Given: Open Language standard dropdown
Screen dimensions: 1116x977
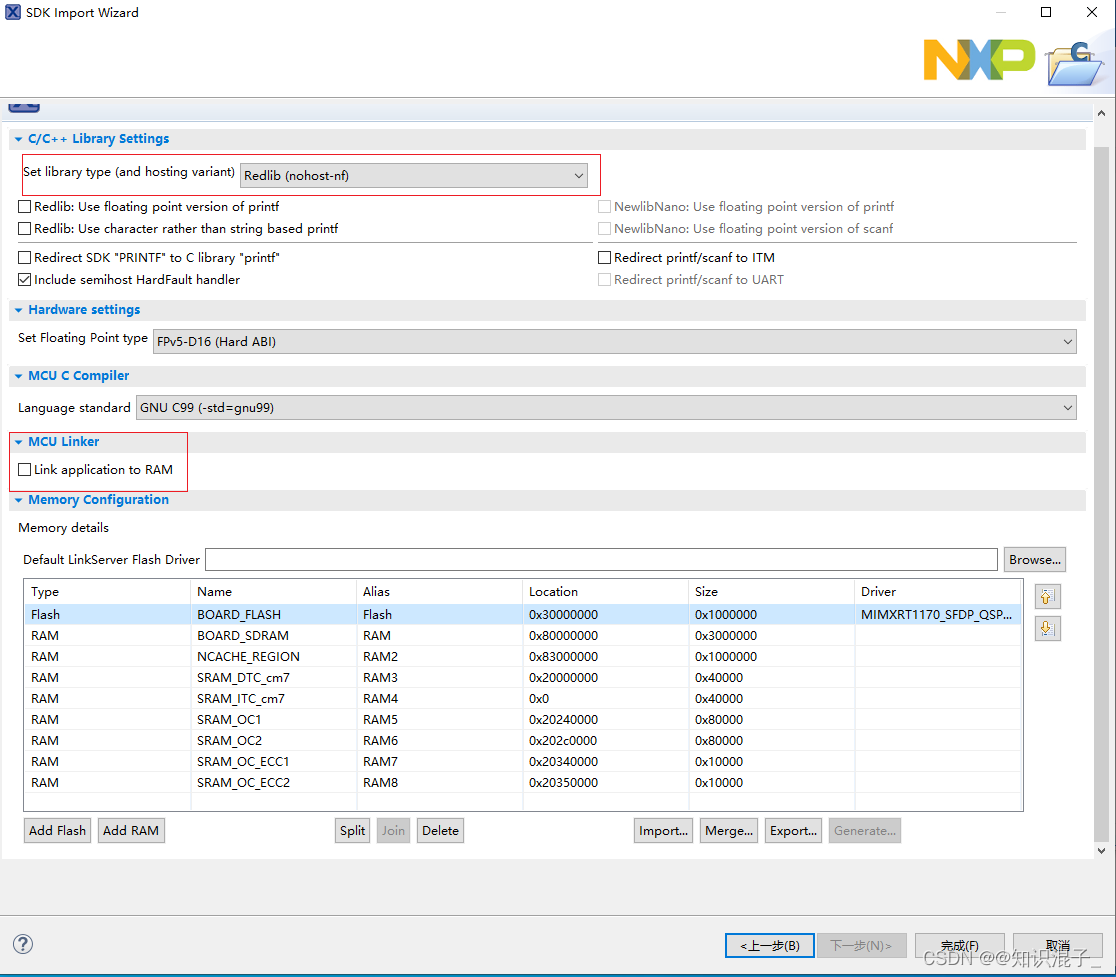Looking at the screenshot, I should click(606, 408).
